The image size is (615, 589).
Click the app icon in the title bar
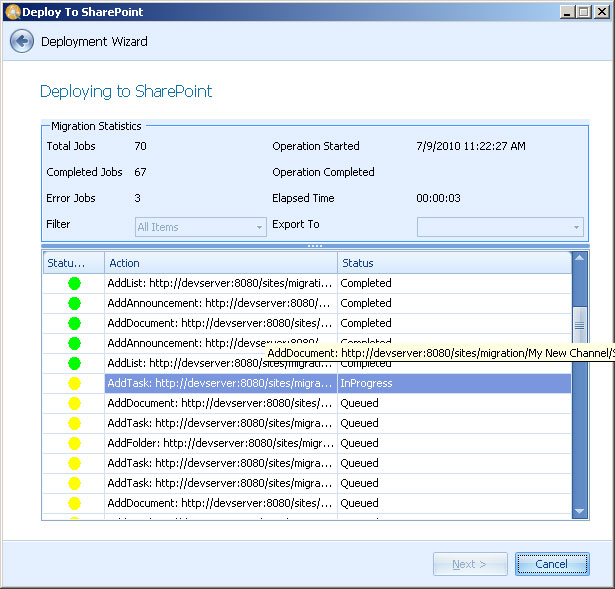(x=11, y=11)
